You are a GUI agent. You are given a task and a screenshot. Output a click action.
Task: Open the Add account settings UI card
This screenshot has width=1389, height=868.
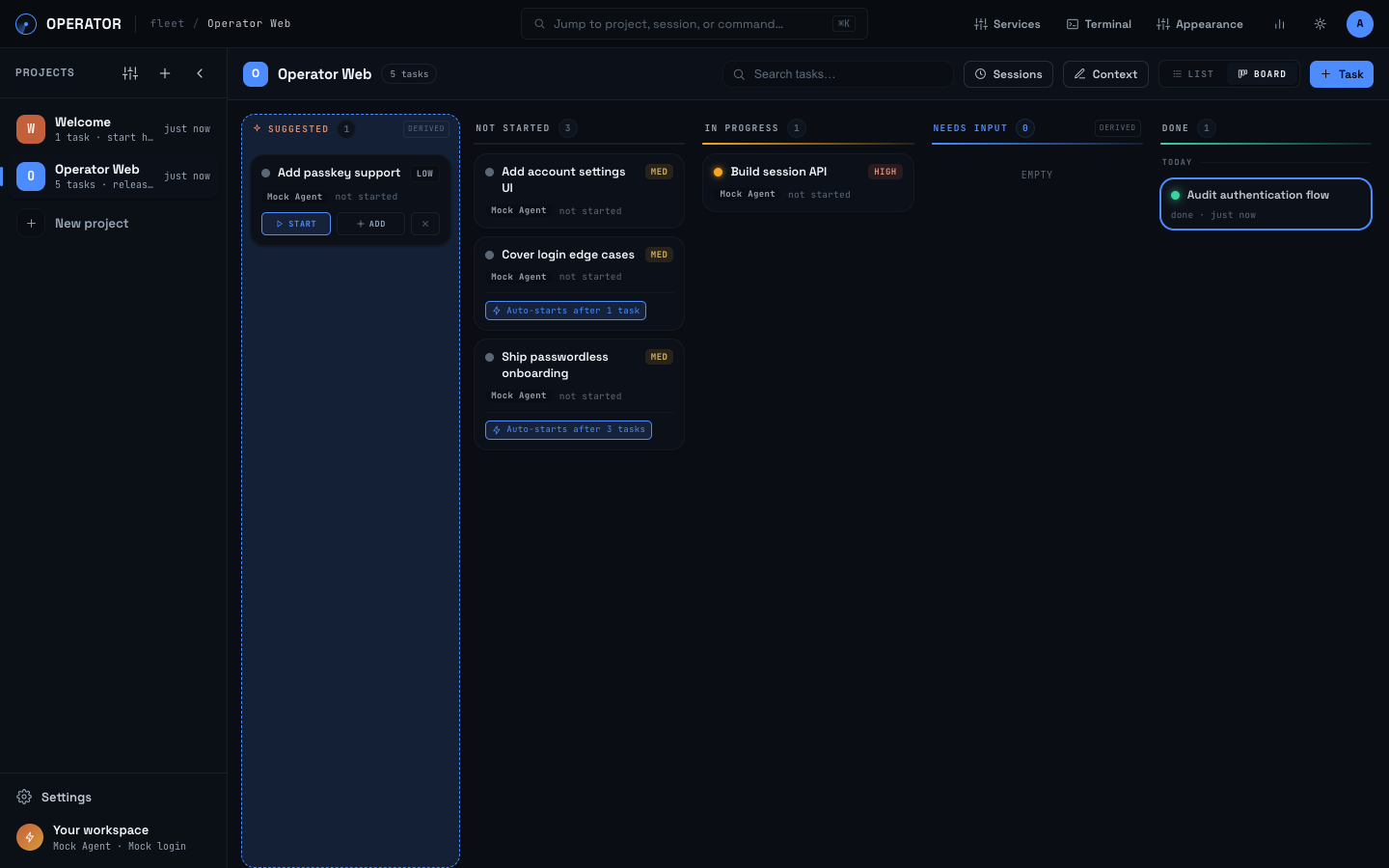coord(579,190)
